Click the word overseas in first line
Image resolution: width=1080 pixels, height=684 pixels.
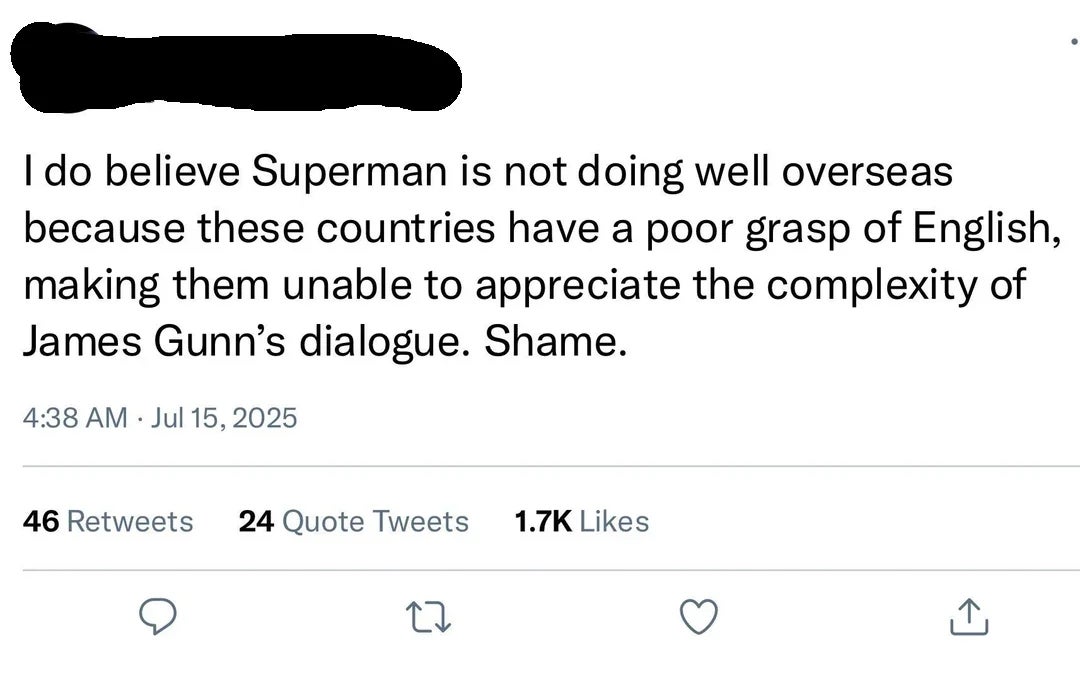[867, 172]
